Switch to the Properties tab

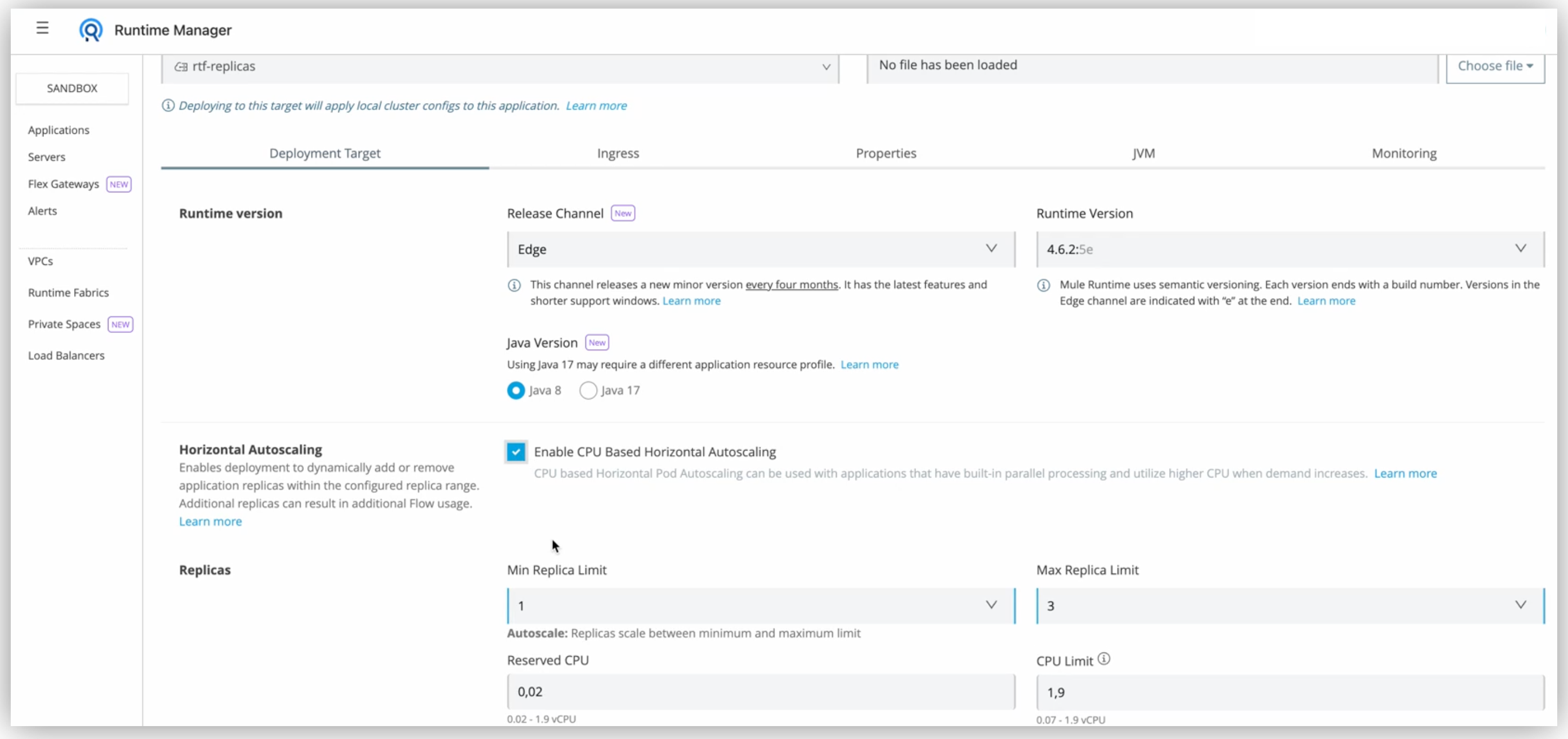[885, 154]
